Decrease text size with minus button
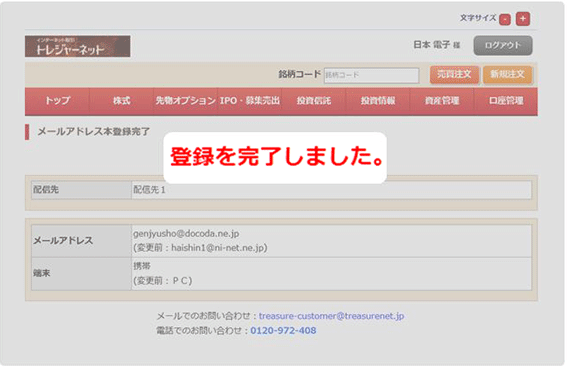The image size is (567, 371). (505, 19)
